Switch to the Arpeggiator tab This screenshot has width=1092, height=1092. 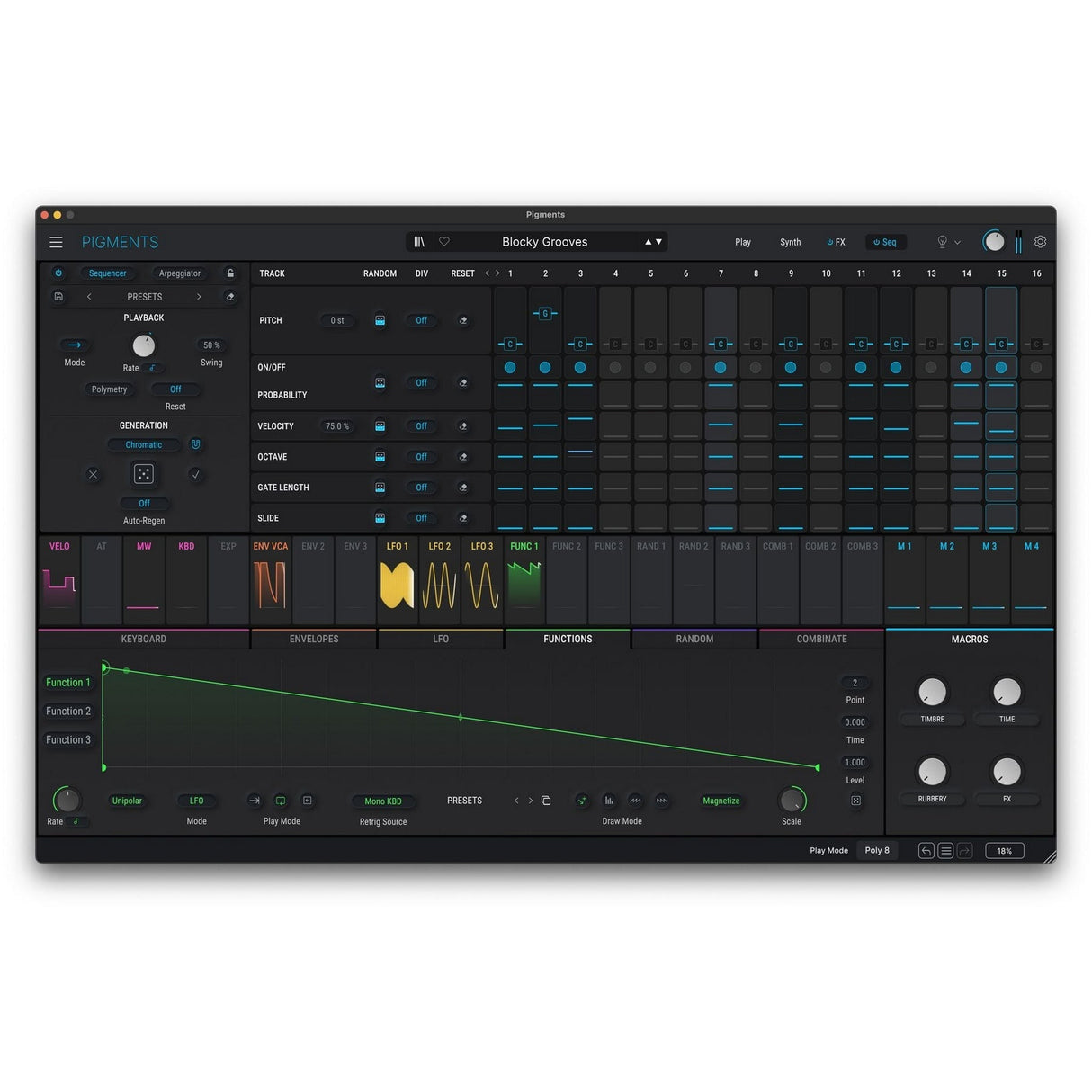(x=178, y=273)
